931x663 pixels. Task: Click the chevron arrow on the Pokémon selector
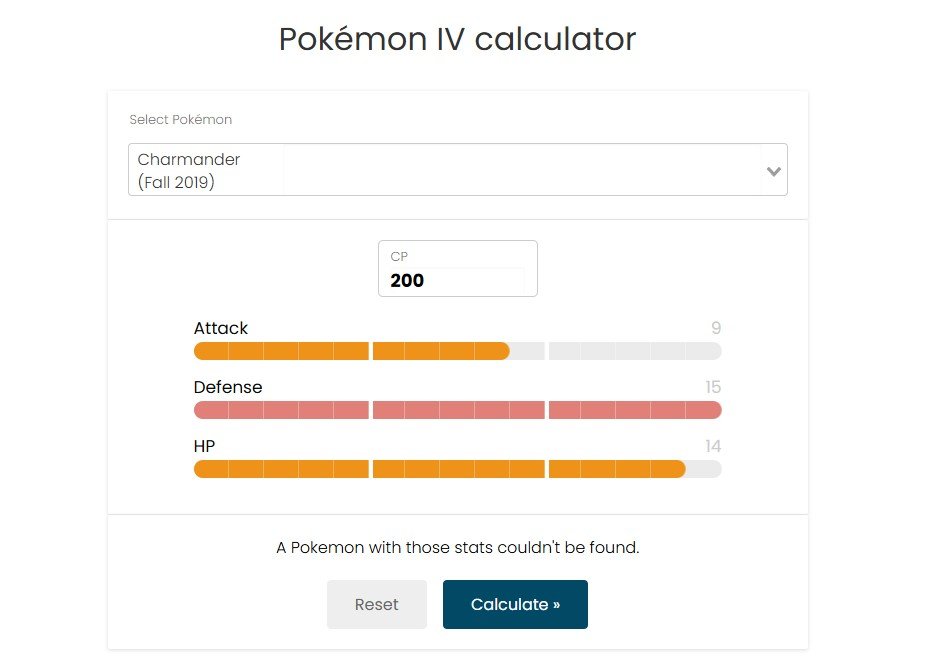(x=773, y=171)
